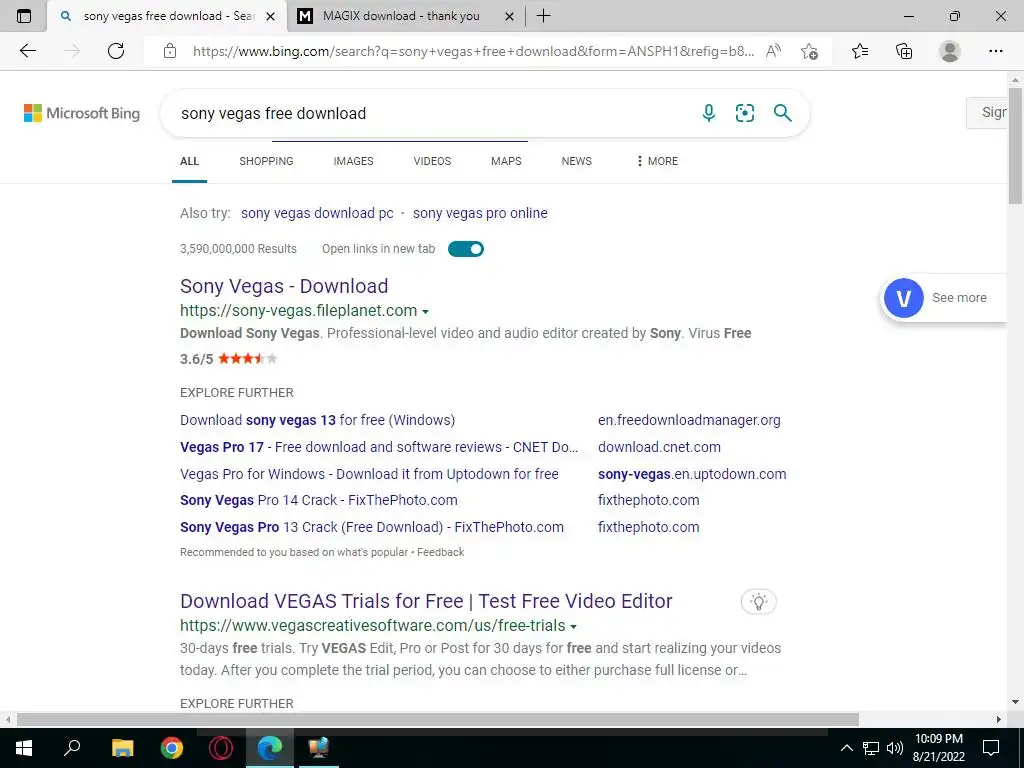Switch to the IMAGES tab
The width and height of the screenshot is (1024, 768).
point(353,161)
